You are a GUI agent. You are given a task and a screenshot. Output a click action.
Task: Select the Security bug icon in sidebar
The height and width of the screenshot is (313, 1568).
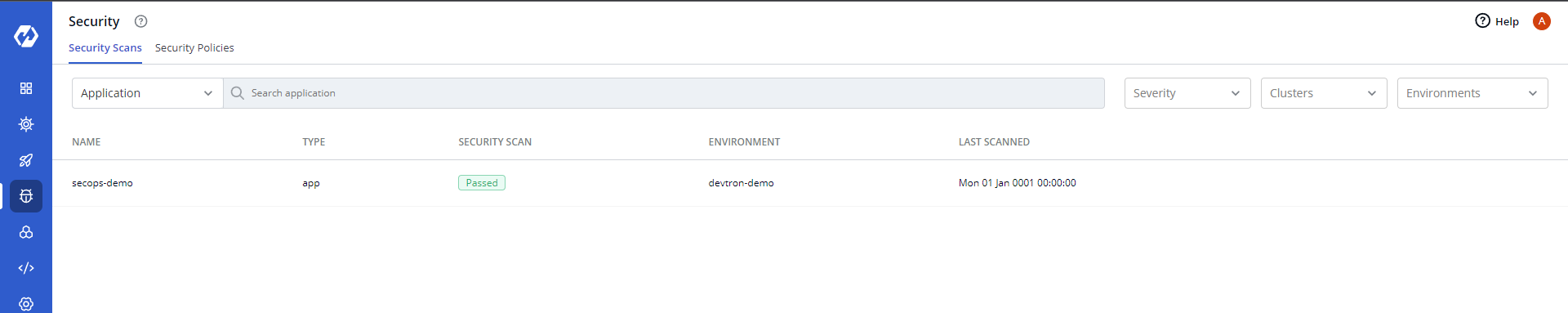pos(26,196)
